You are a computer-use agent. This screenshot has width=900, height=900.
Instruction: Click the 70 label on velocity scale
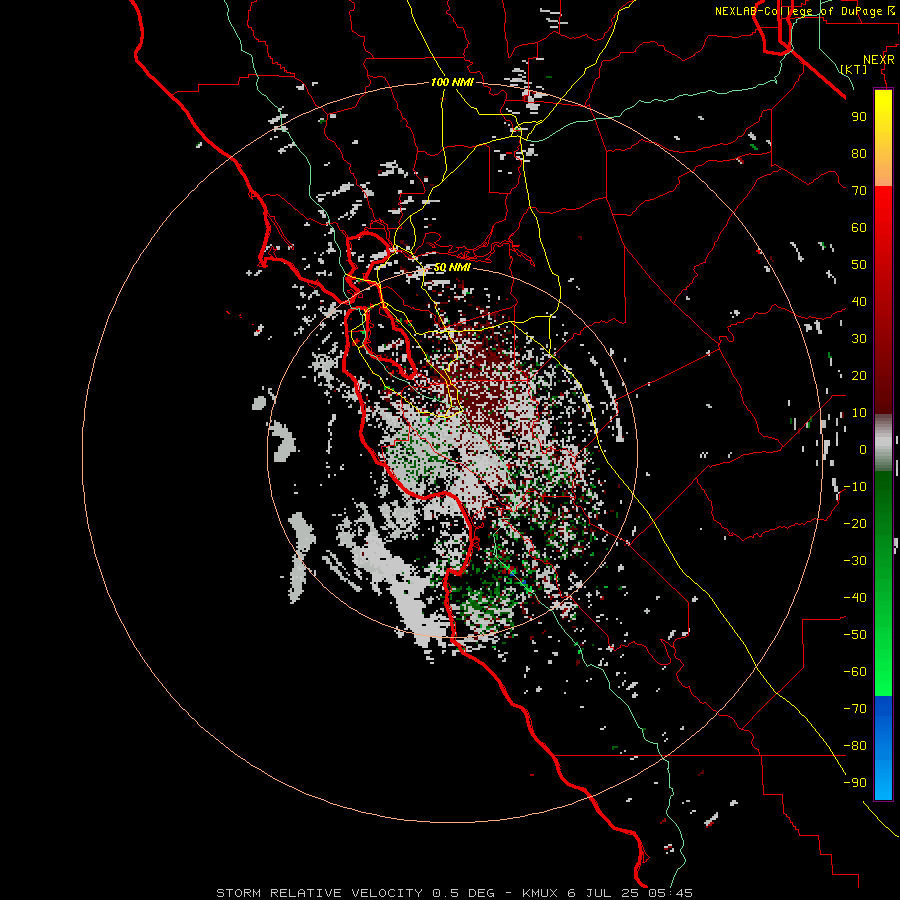click(859, 191)
